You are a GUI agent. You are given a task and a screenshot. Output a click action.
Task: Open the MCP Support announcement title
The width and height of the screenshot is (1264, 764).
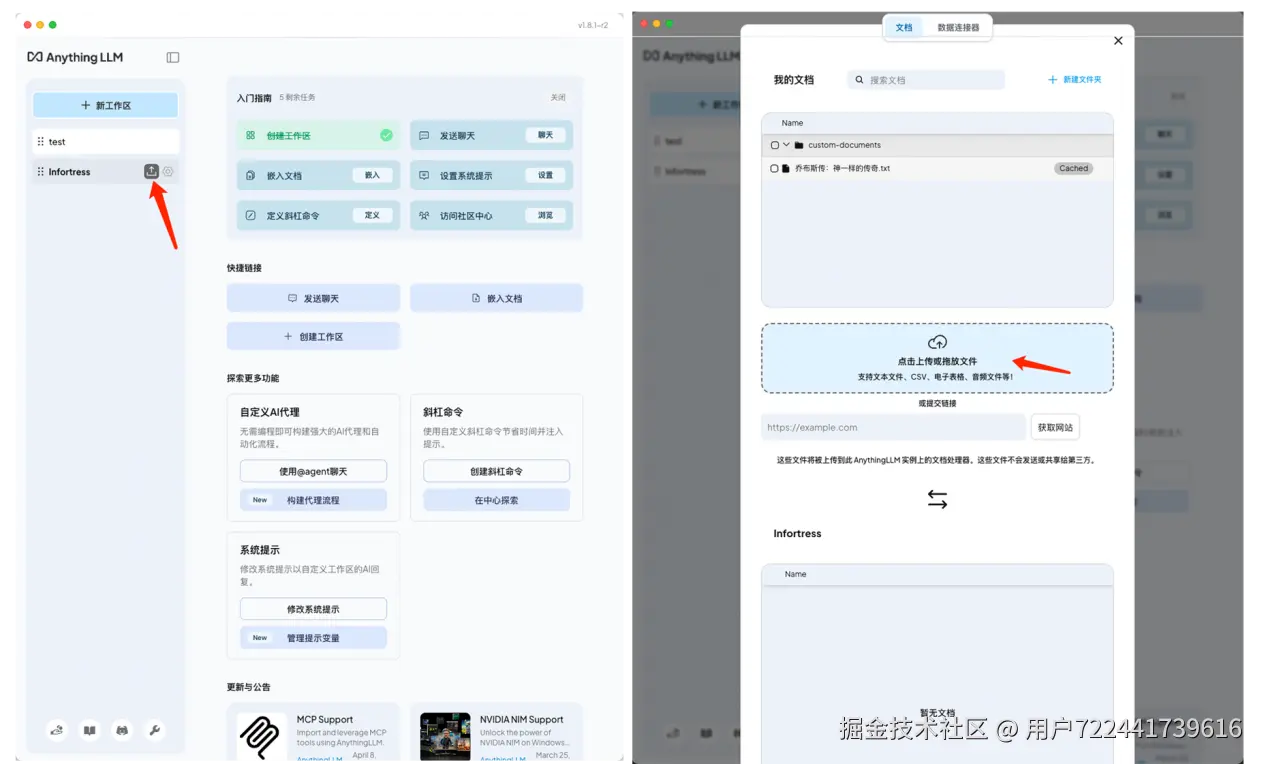[x=325, y=719]
